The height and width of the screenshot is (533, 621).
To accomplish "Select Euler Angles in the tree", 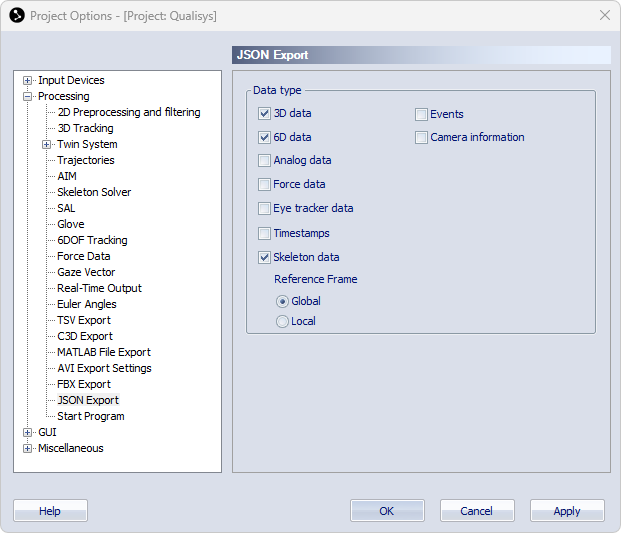I will (87, 305).
